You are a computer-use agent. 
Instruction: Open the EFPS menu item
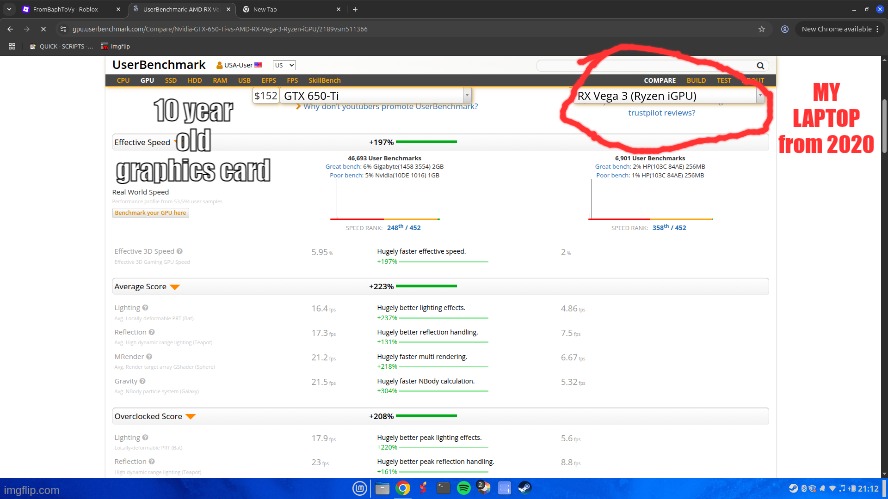[268, 80]
